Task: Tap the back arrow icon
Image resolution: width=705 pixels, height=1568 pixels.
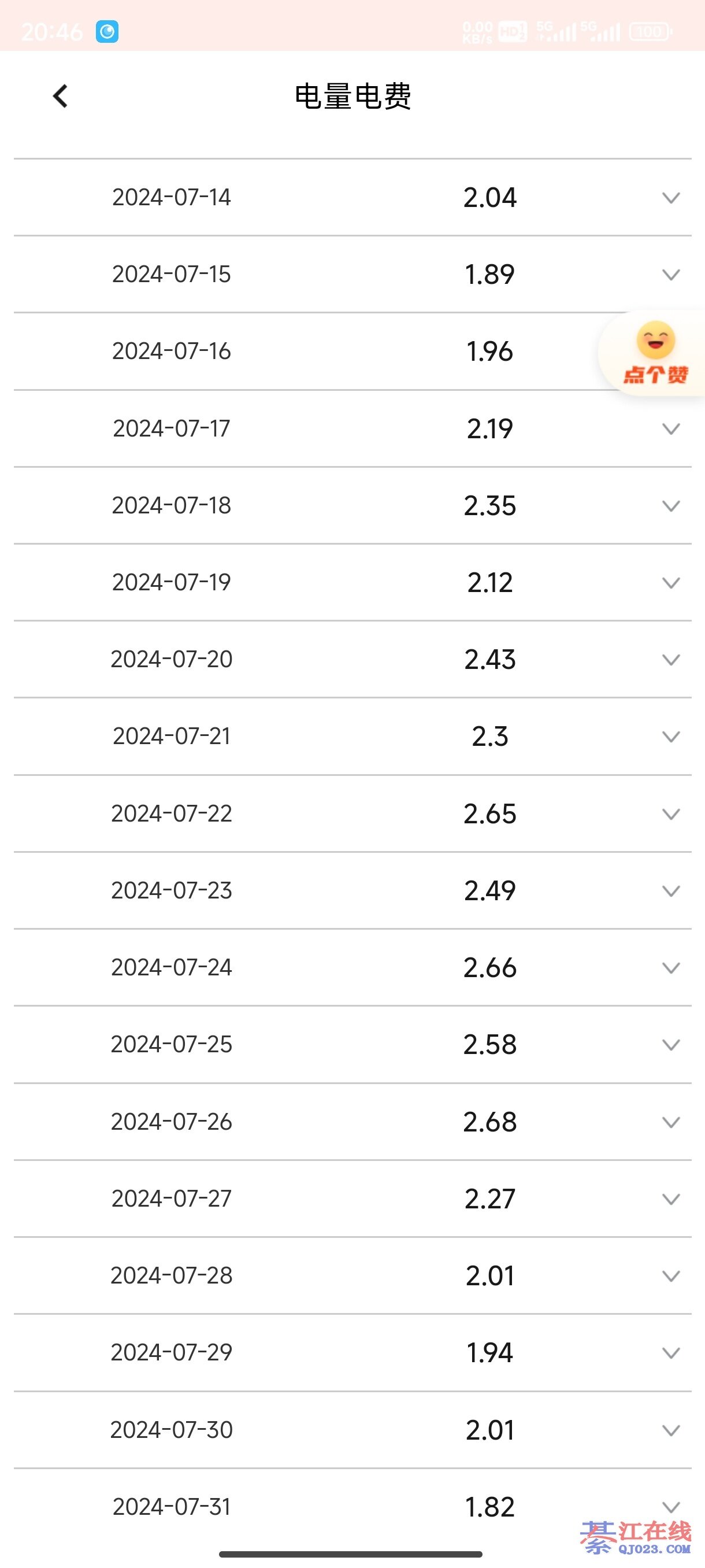Action: [60, 96]
